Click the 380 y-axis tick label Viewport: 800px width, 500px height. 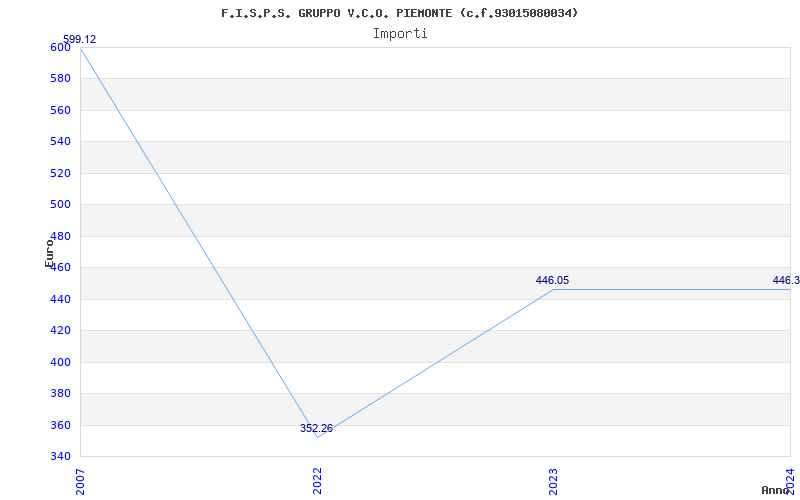tap(61, 394)
